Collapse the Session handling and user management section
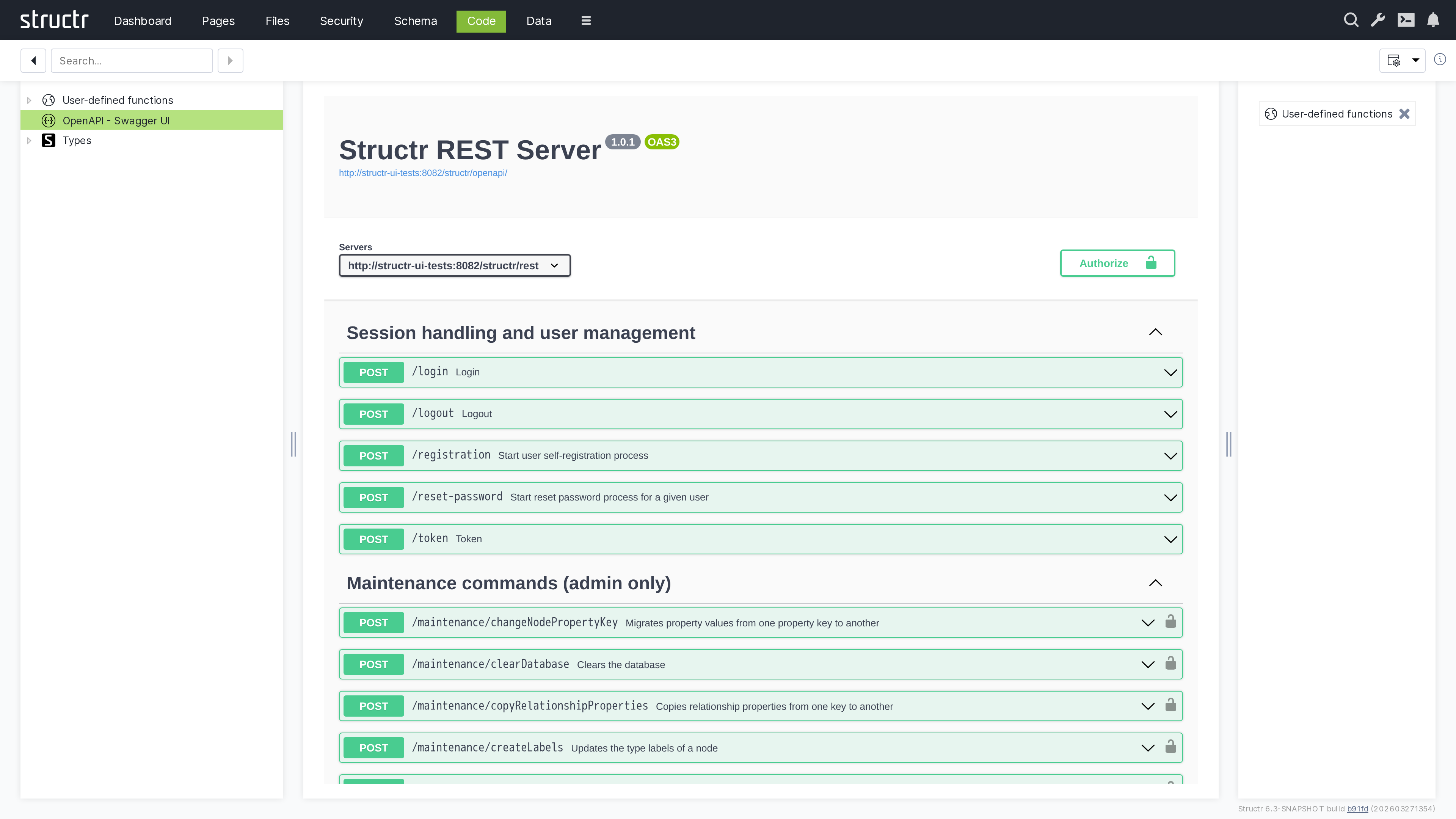The image size is (1456, 819). tap(1155, 332)
